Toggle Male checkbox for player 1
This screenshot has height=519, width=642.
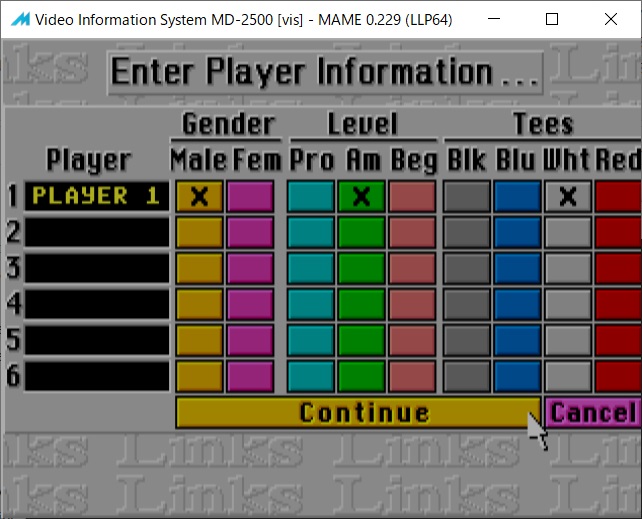click(199, 197)
